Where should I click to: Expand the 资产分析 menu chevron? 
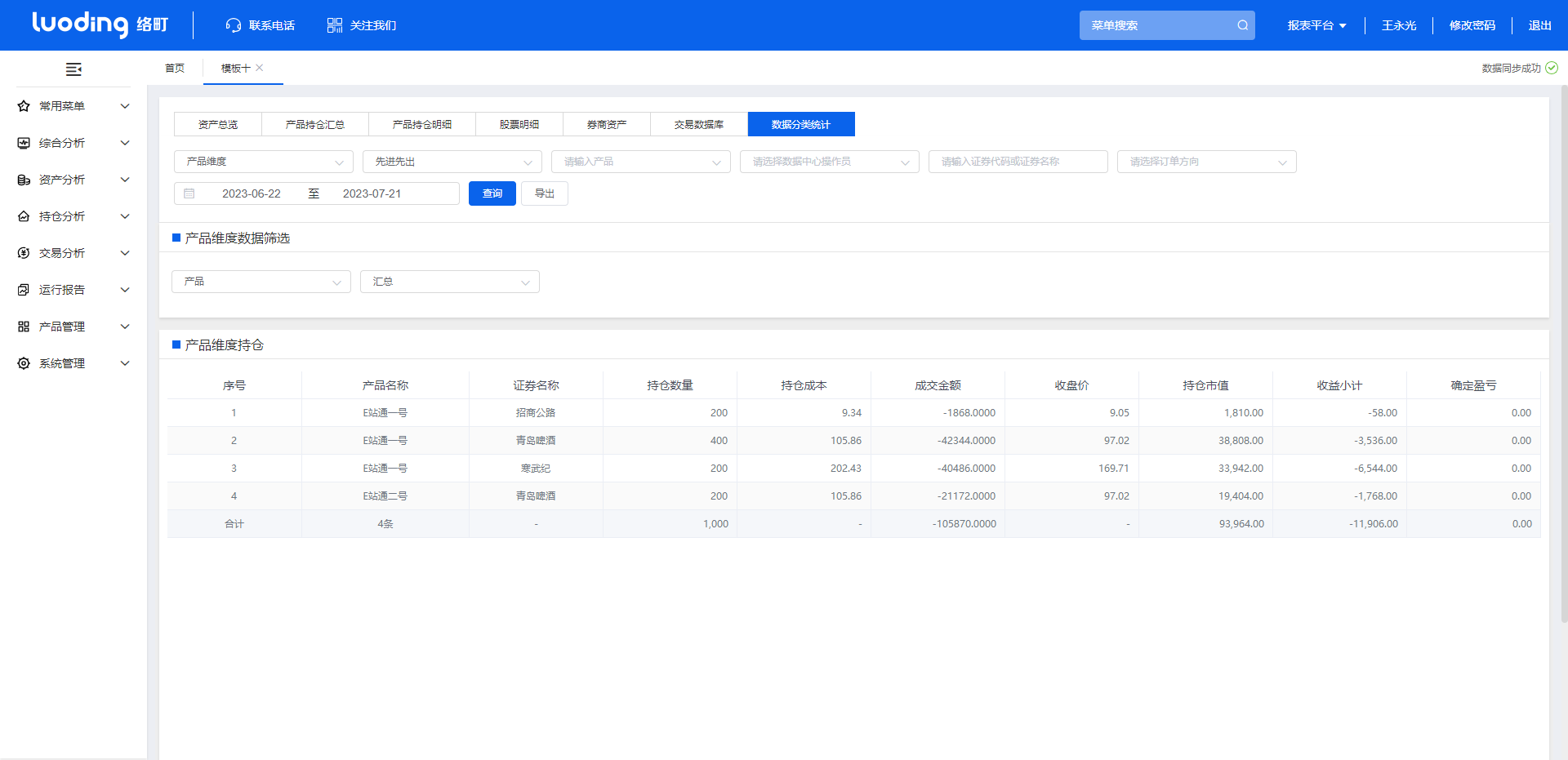click(x=125, y=180)
